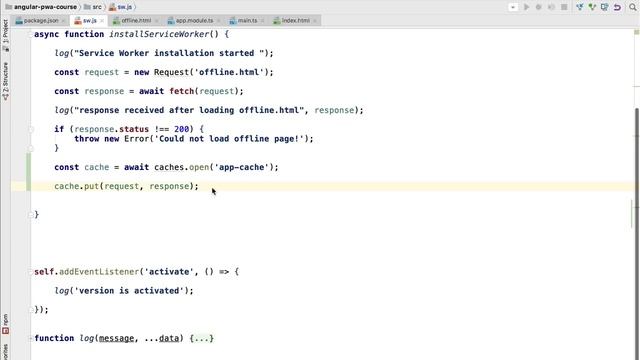Click fold marker at installServiceWorker closing brace

pyautogui.click(x=31, y=215)
